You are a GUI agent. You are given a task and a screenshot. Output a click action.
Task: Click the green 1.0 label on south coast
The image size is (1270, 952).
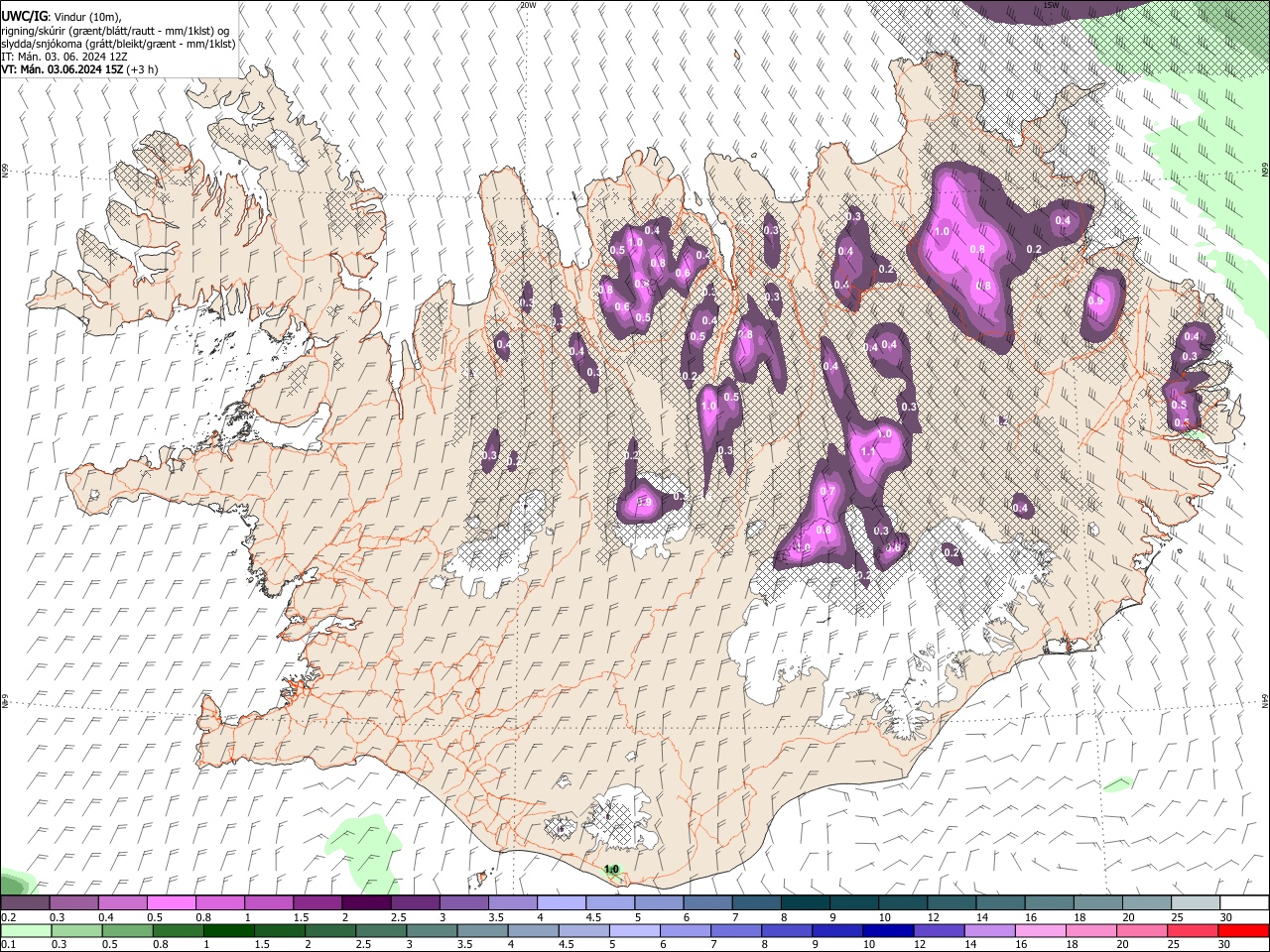click(x=611, y=869)
